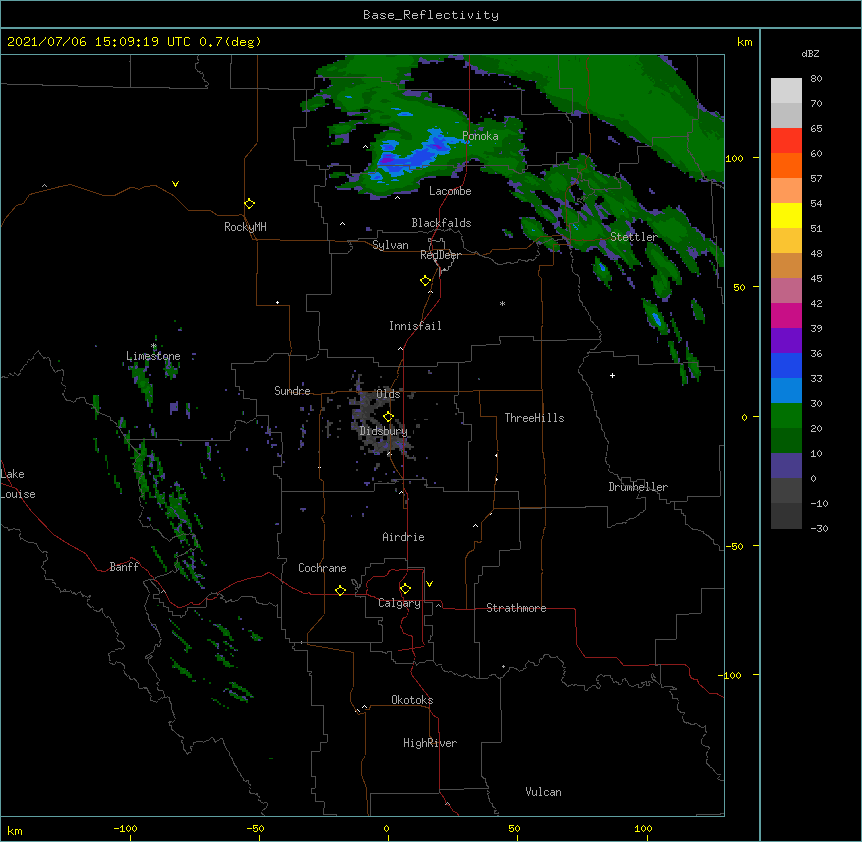Viewport: 862px width, 842px height.
Task: Click the Stettler city label
Action: pos(634,237)
